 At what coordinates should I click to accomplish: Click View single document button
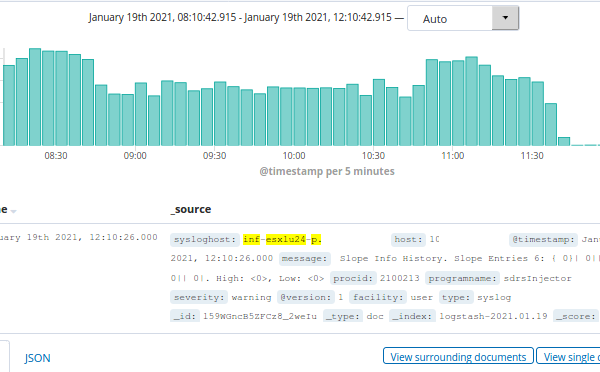coord(568,357)
